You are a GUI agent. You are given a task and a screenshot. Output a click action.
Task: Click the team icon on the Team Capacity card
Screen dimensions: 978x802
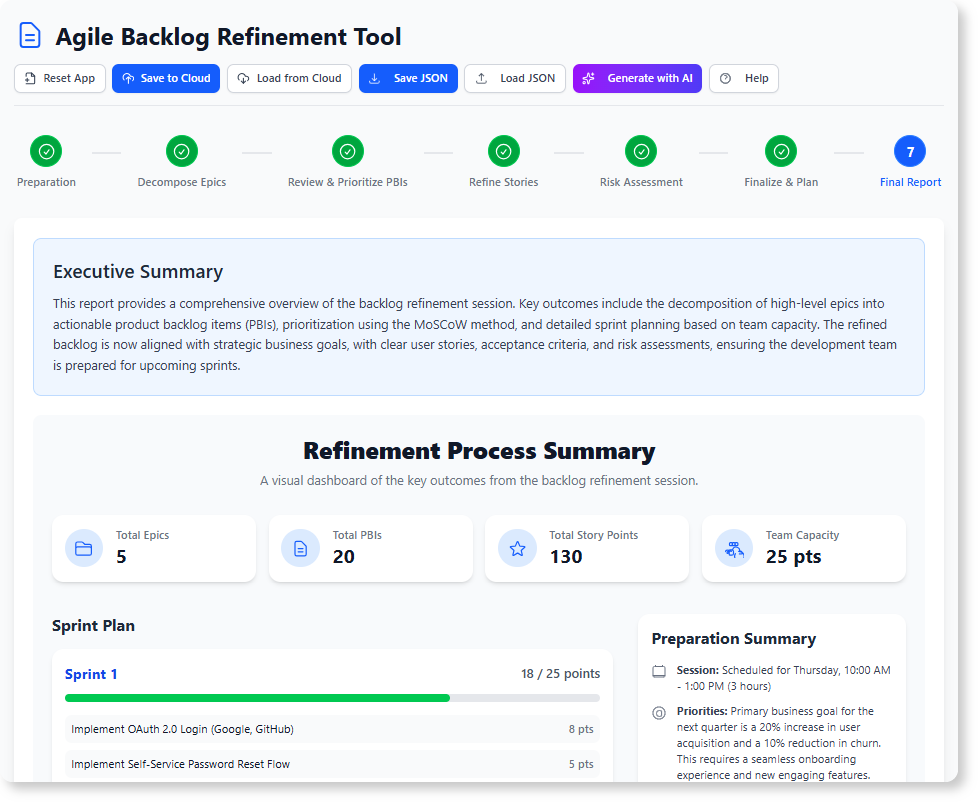[x=733, y=548]
